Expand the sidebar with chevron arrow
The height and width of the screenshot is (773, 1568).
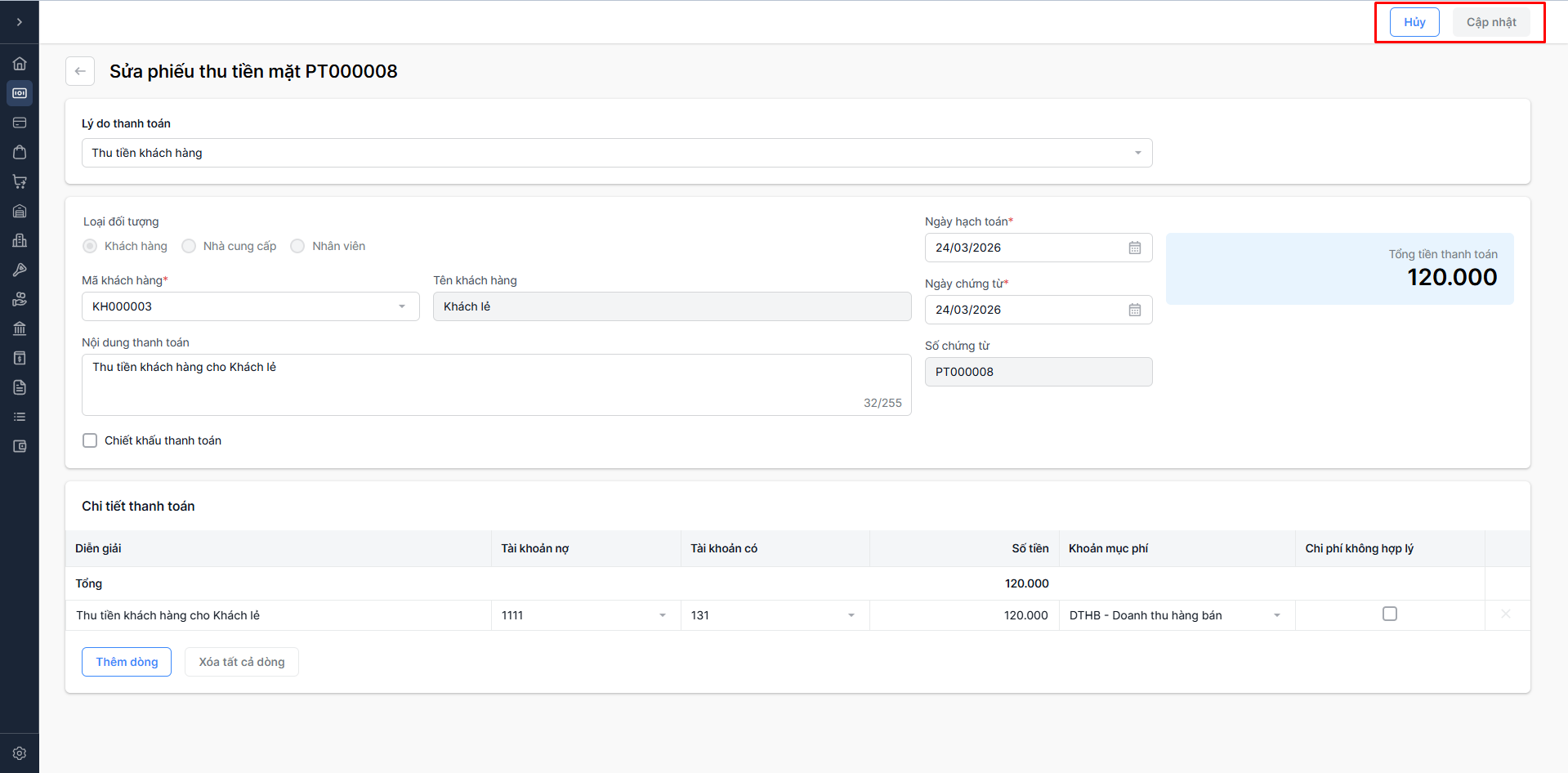tap(20, 22)
